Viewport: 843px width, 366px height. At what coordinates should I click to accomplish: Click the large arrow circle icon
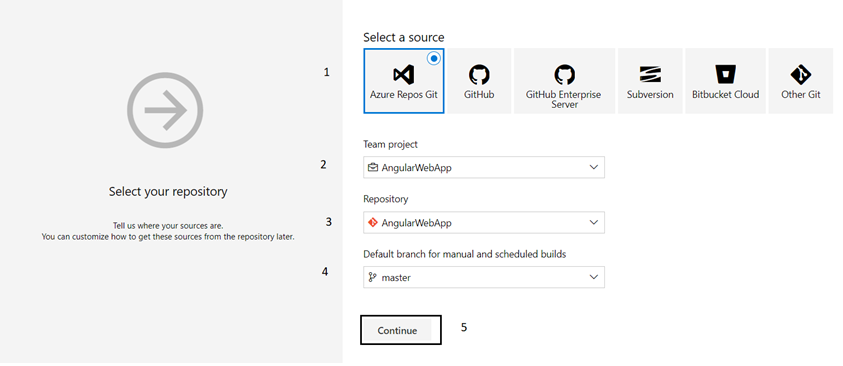165,110
